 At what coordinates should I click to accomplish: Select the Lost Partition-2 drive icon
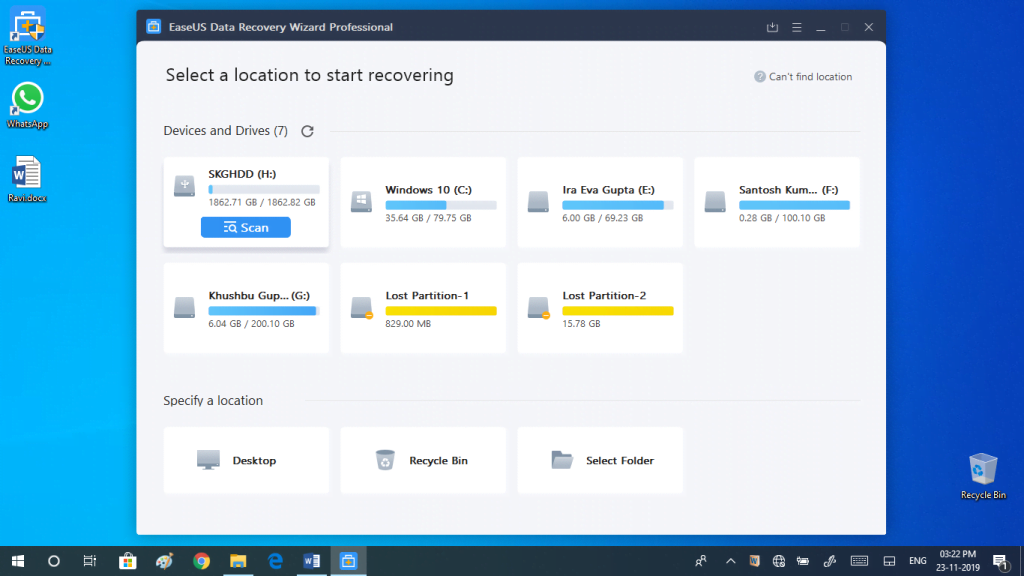538,308
